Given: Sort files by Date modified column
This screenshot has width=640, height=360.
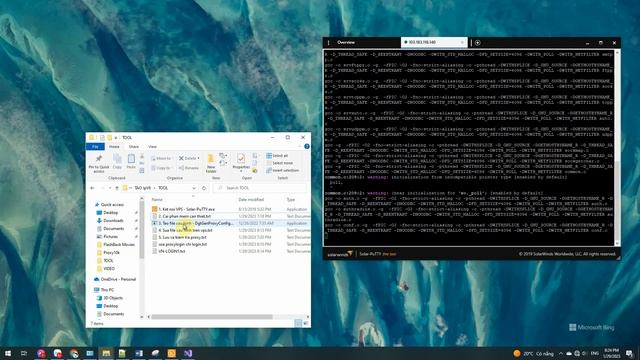Looking at the screenshot, I should coord(251,199).
